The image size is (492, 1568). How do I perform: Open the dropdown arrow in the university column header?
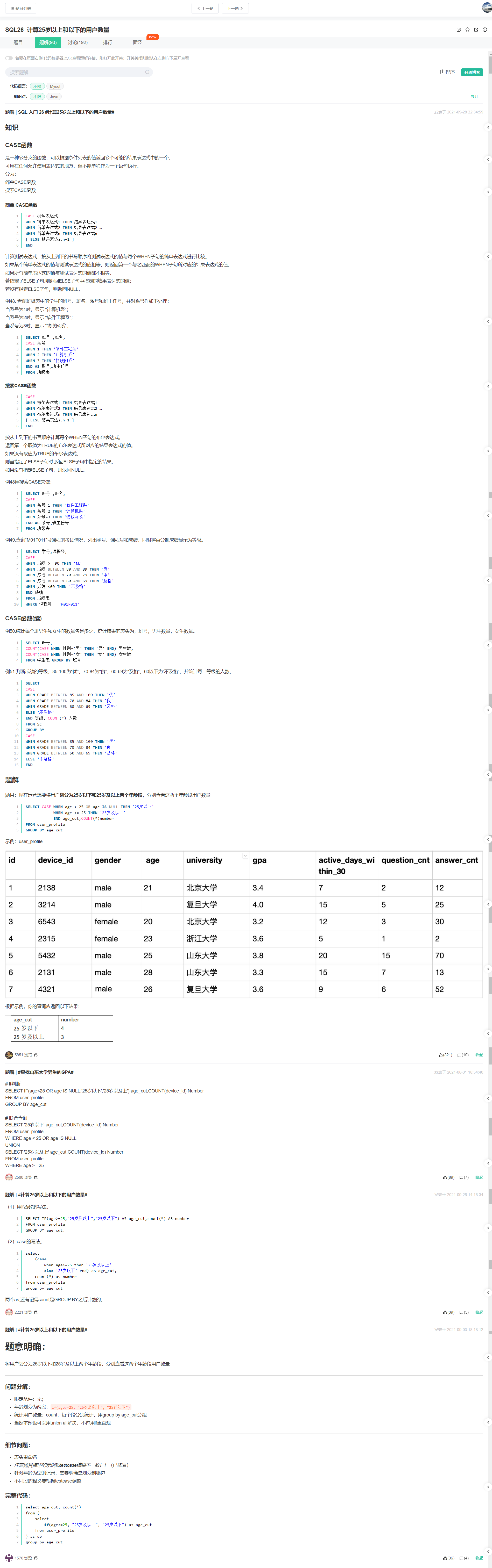(x=245, y=856)
